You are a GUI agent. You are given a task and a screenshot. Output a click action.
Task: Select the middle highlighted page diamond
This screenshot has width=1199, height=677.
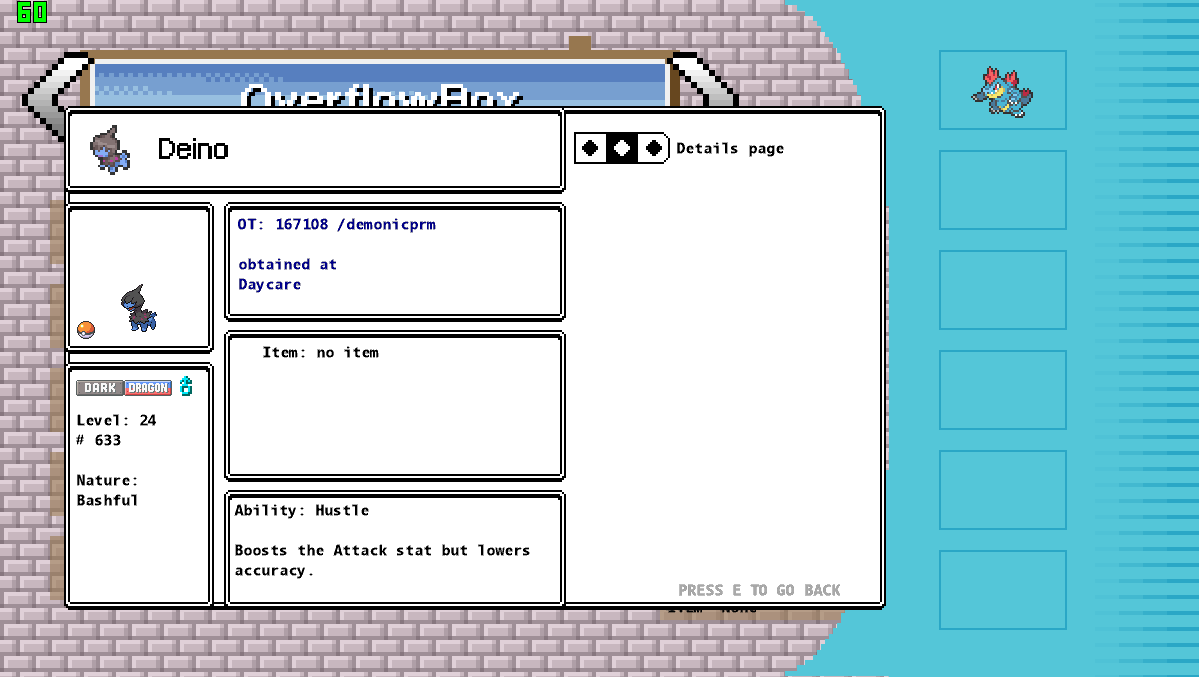tap(622, 148)
